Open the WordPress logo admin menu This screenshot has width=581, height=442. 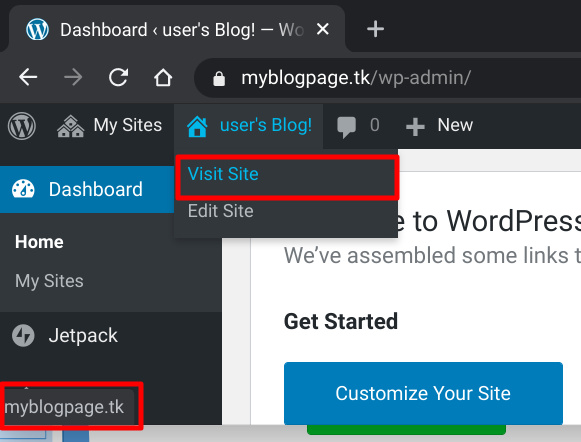point(22,126)
